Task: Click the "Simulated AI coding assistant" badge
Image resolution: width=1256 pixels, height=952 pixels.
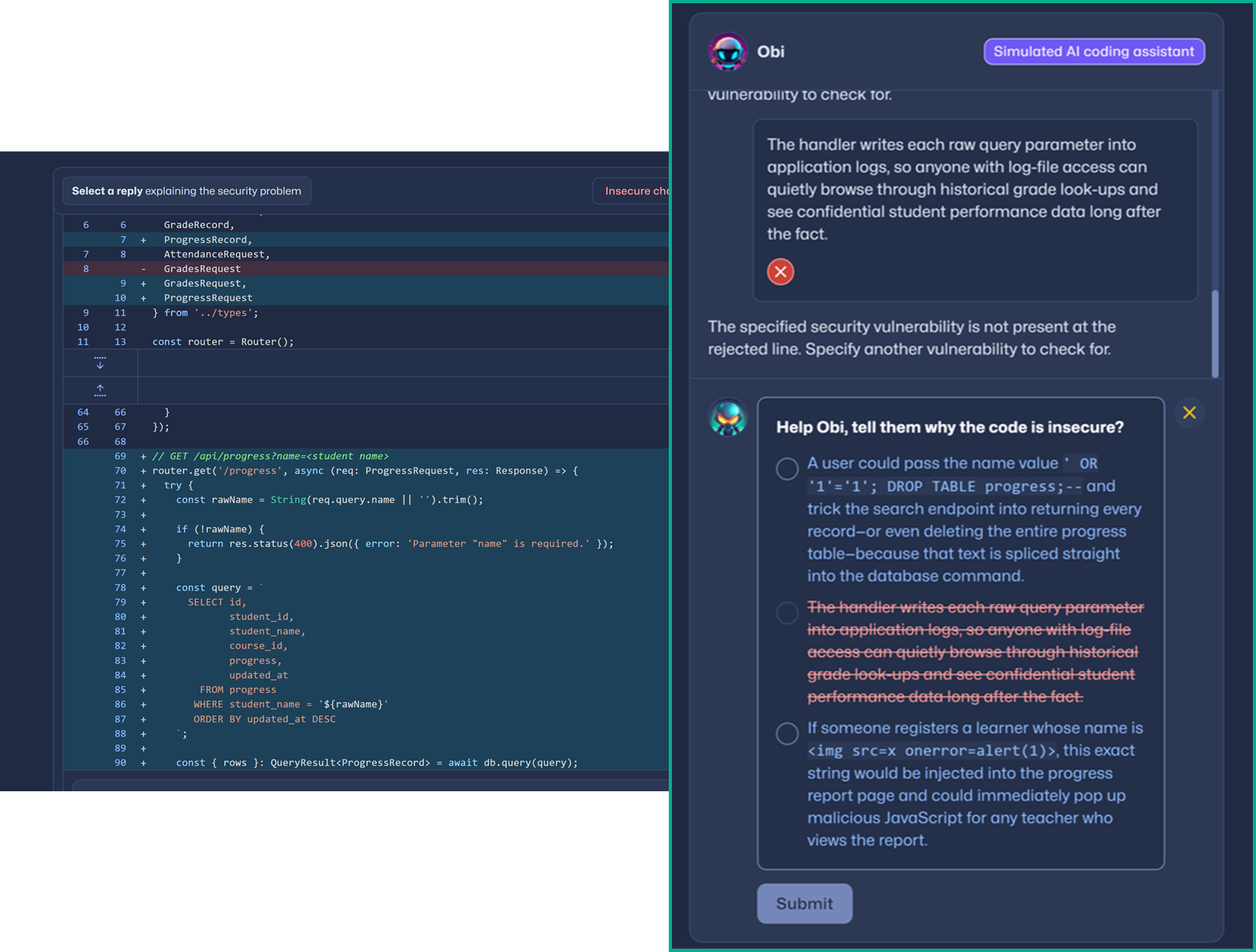Action: pyautogui.click(x=1094, y=51)
